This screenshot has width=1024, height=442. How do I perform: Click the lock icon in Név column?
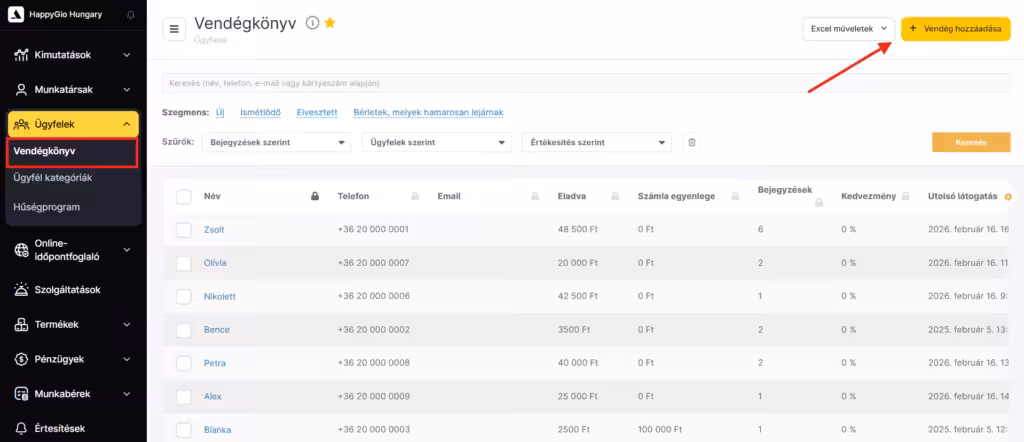(314, 196)
